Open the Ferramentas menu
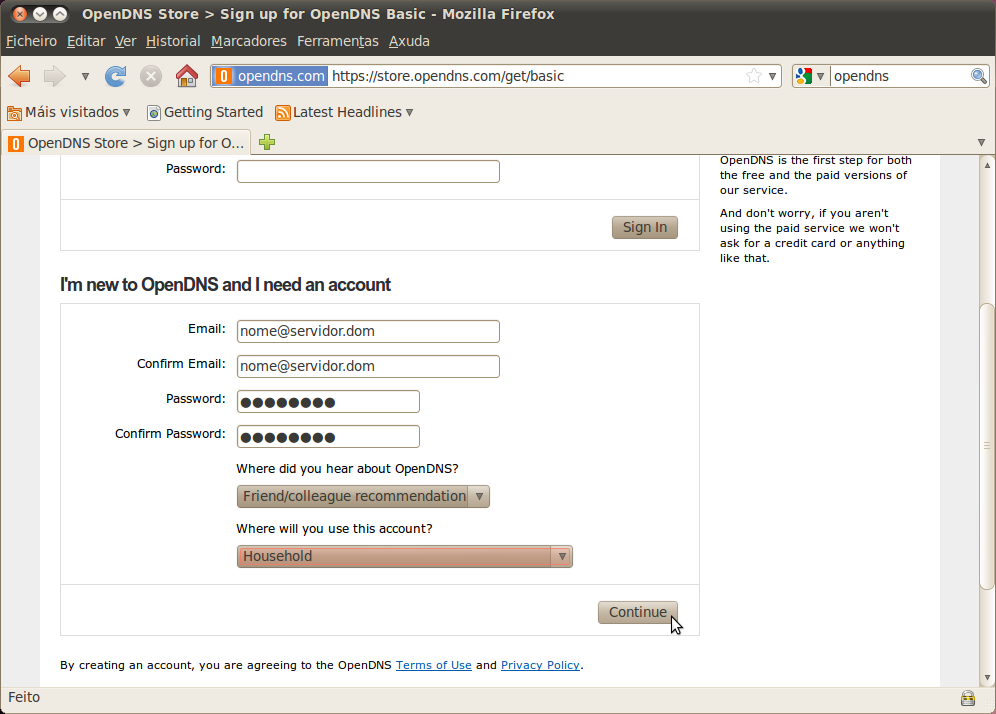 [x=337, y=41]
